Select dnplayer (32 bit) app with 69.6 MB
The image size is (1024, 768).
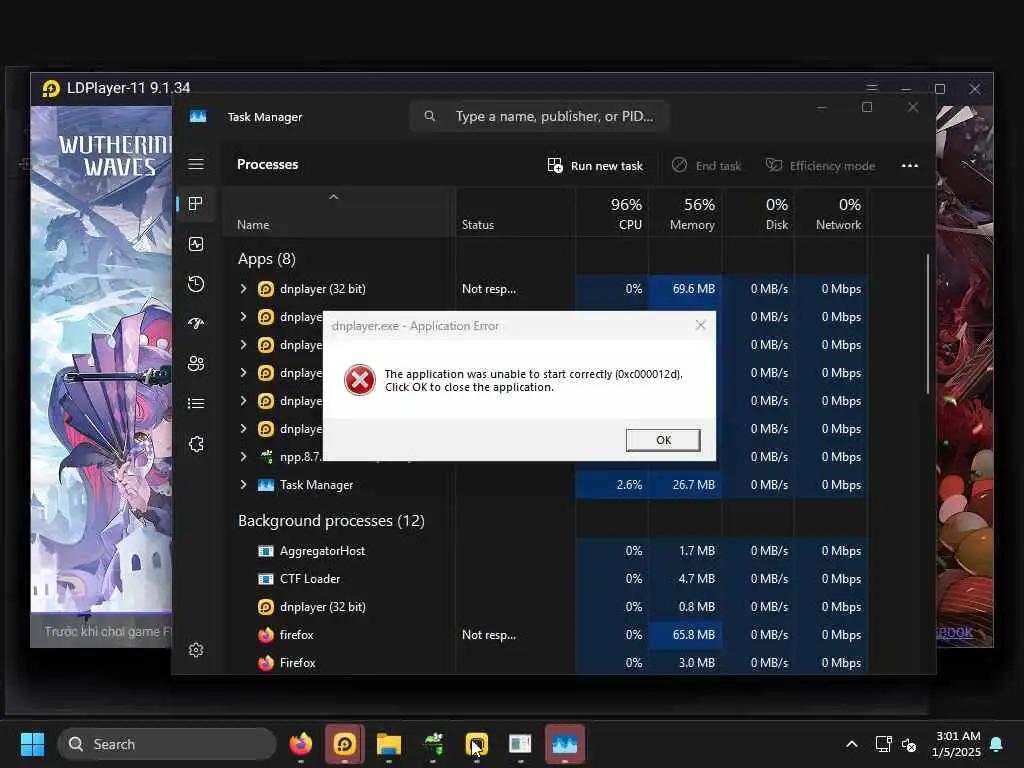coord(545,289)
